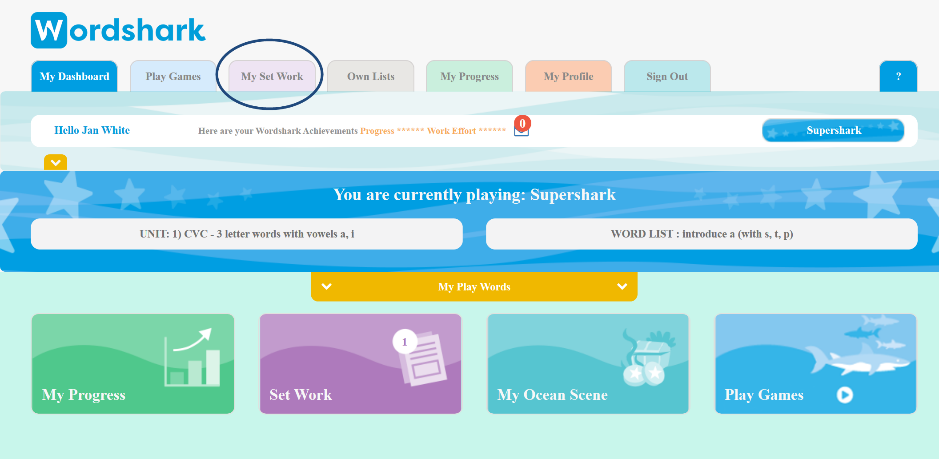The height and width of the screenshot is (459, 939).
Task: Expand My Play Words using right chevron
Action: click(x=622, y=286)
